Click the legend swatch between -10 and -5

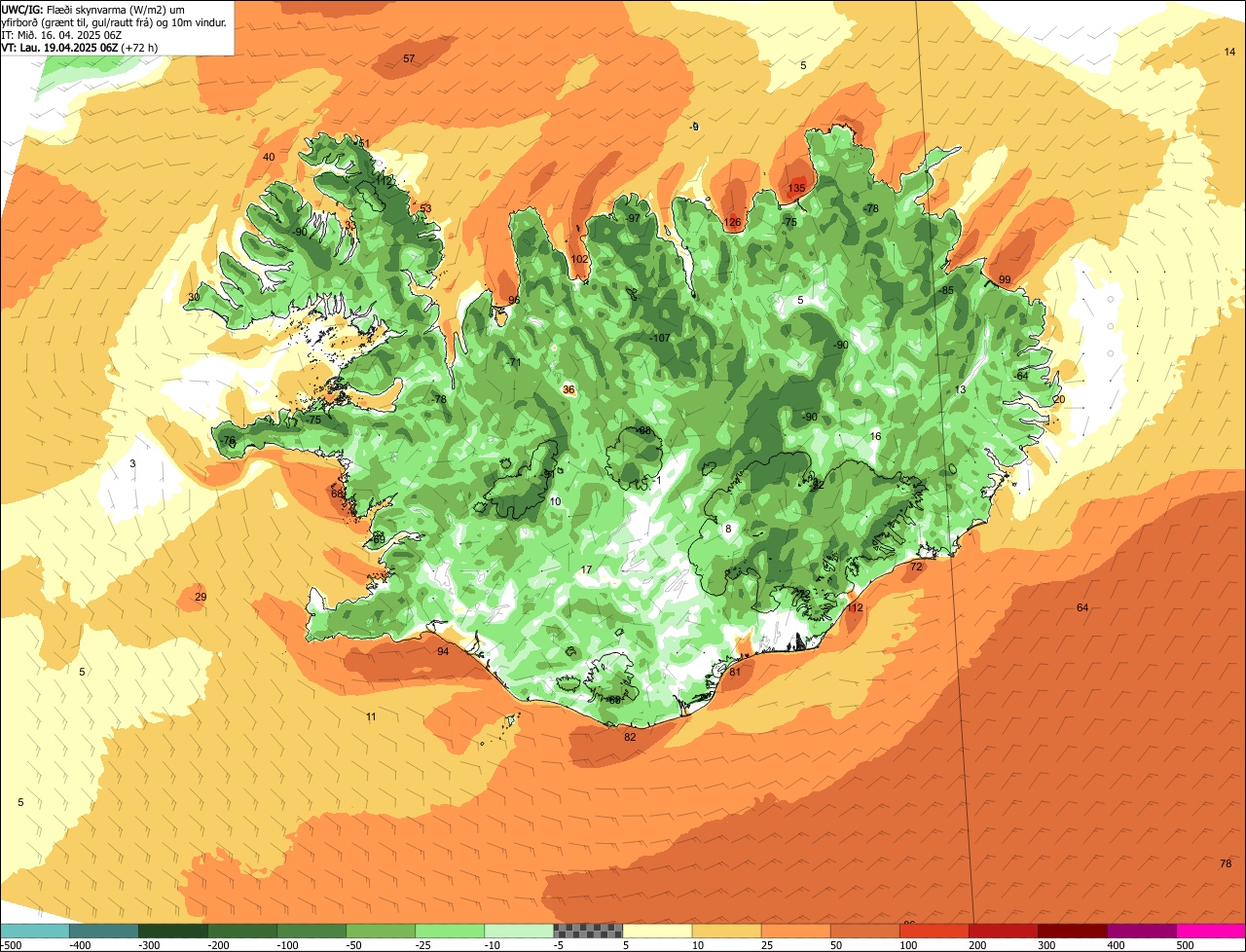(519, 931)
